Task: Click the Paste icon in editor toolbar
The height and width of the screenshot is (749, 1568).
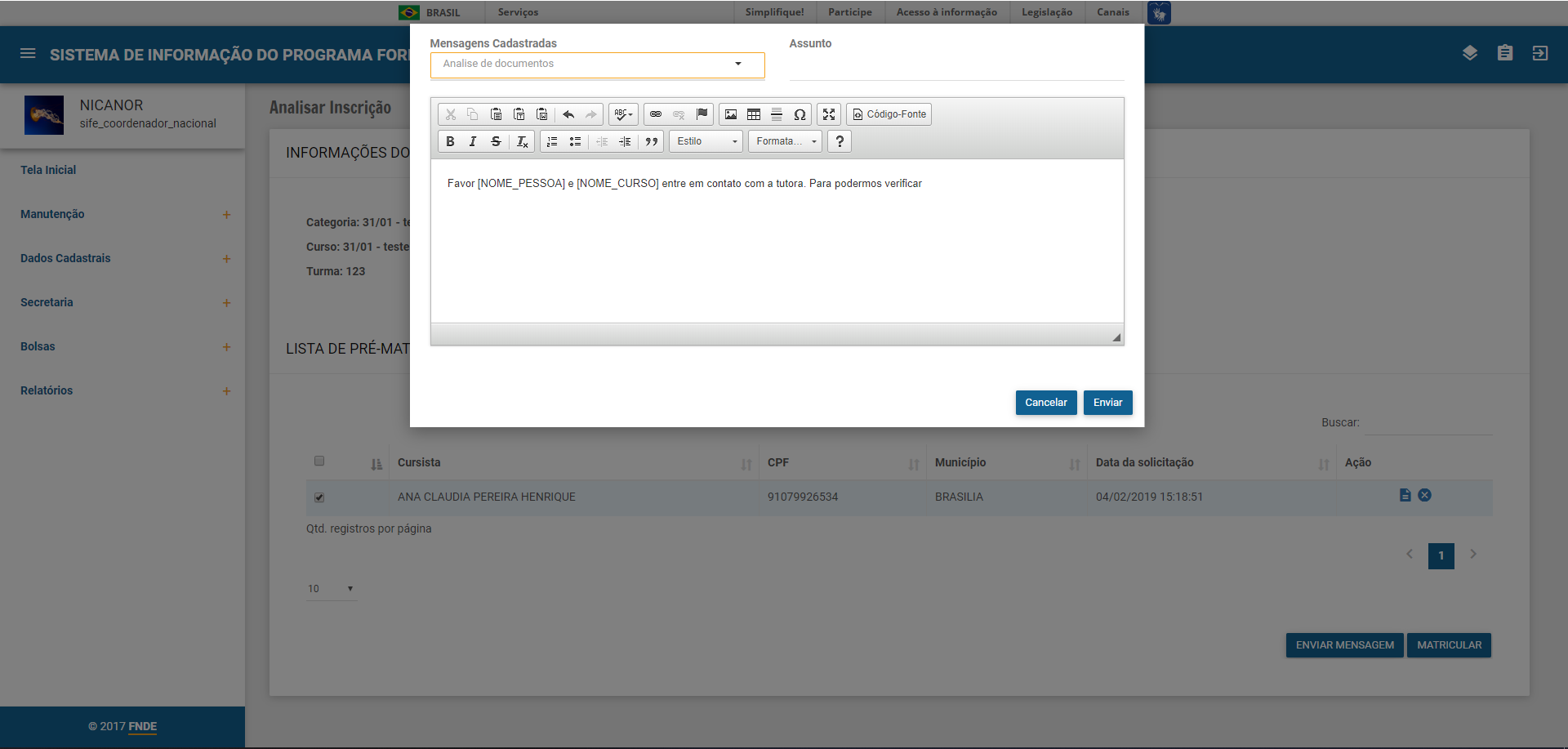Action: click(496, 114)
